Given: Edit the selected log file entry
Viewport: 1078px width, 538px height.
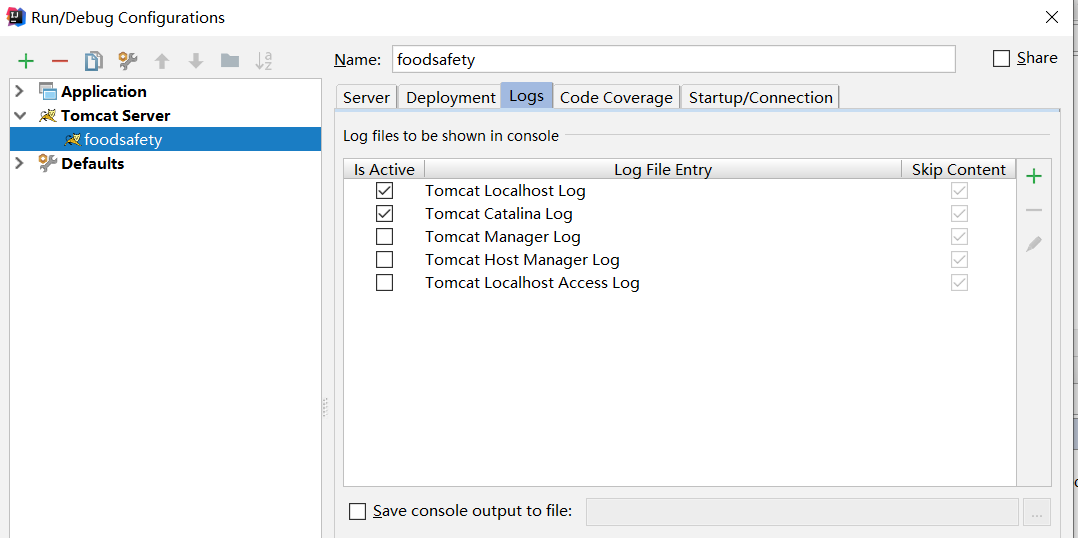Looking at the screenshot, I should (x=1034, y=244).
